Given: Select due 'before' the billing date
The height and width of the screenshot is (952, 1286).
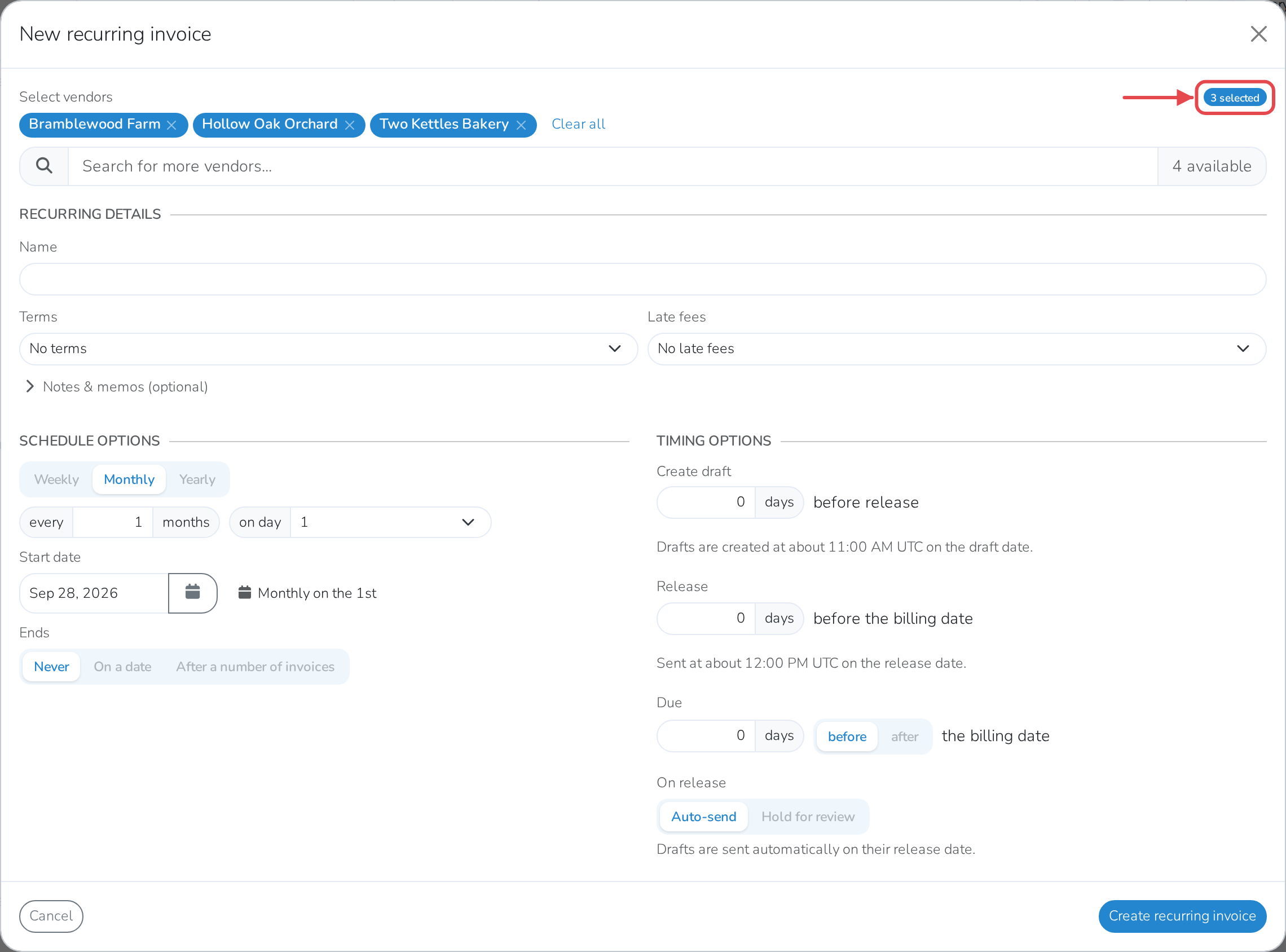Looking at the screenshot, I should coord(847,737).
